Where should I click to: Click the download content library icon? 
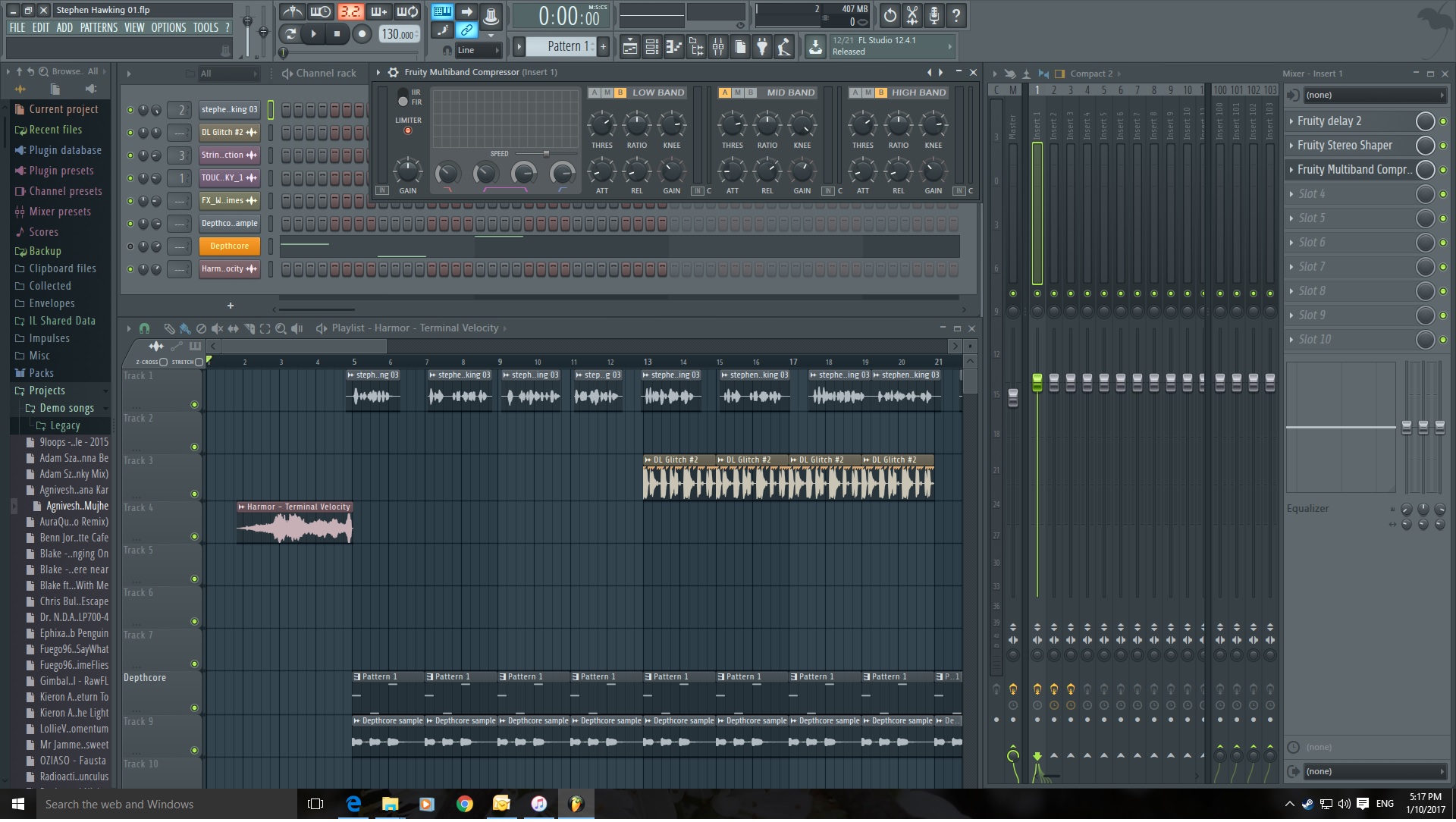815,47
